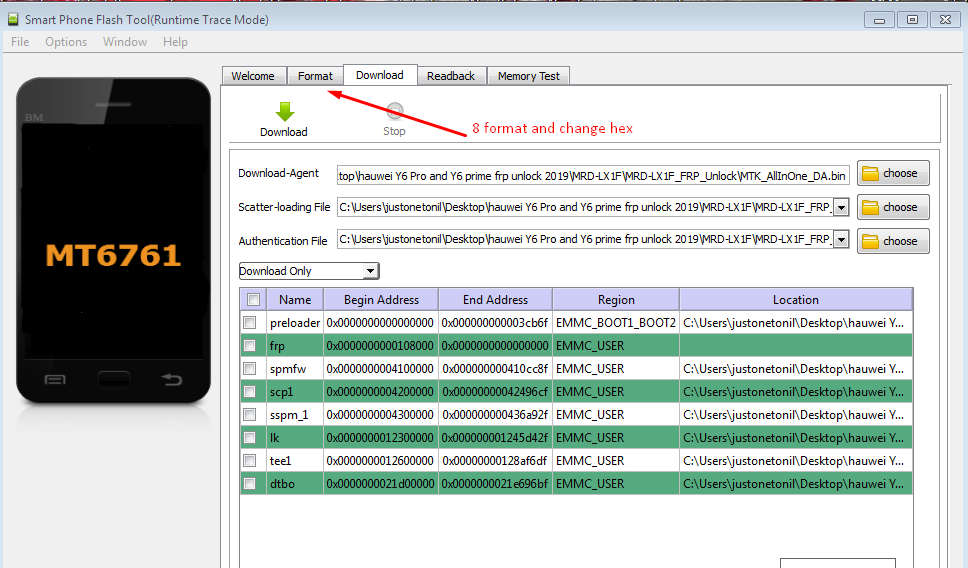The height and width of the screenshot is (568, 968).
Task: Click the Begin Address column header
Action: click(x=382, y=300)
